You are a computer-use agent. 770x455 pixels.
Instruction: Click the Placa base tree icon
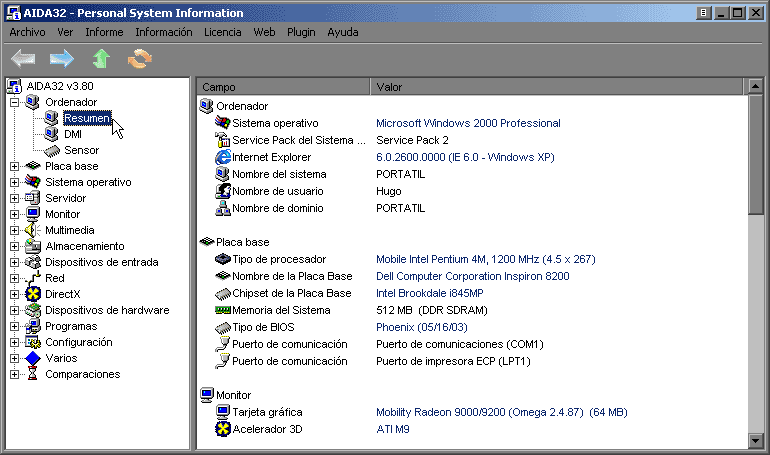click(x=33, y=166)
